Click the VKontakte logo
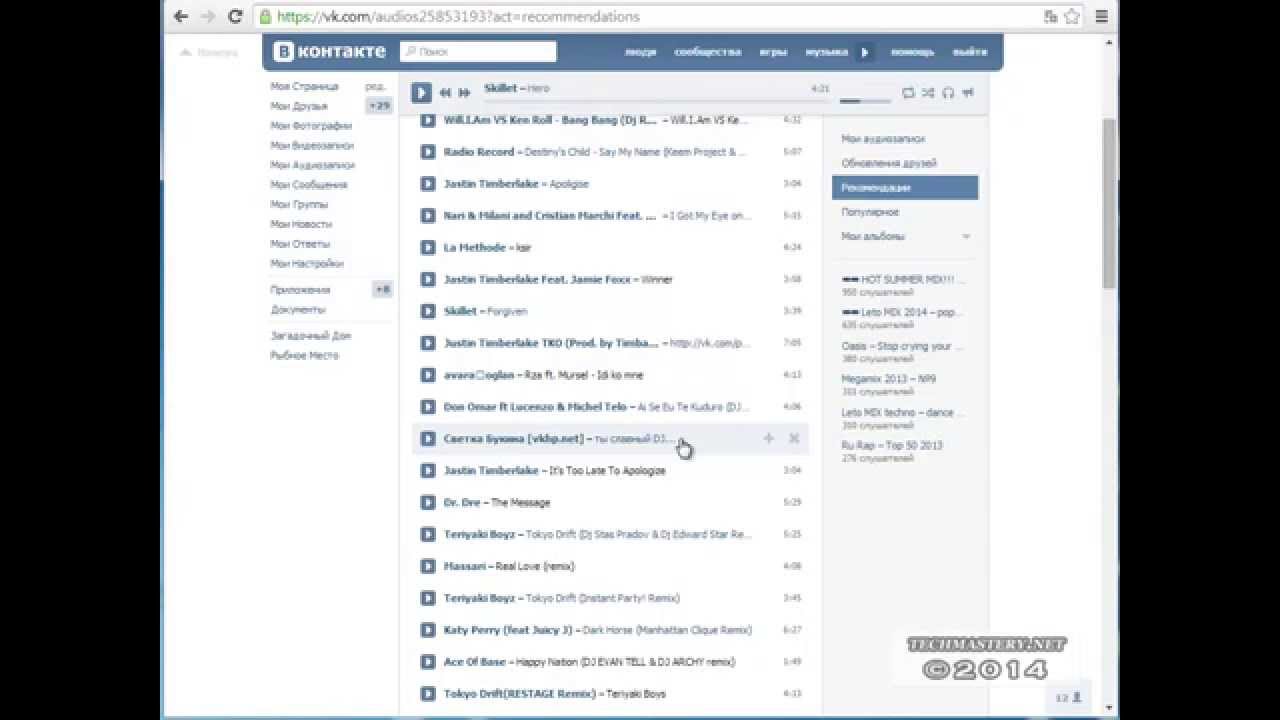The height and width of the screenshot is (720, 1280). click(x=329, y=51)
